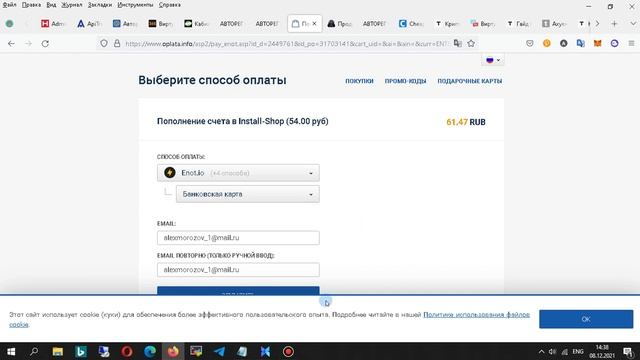The width and height of the screenshot is (640, 360).
Task: Open the notification center icon
Action: click(x=629, y=351)
